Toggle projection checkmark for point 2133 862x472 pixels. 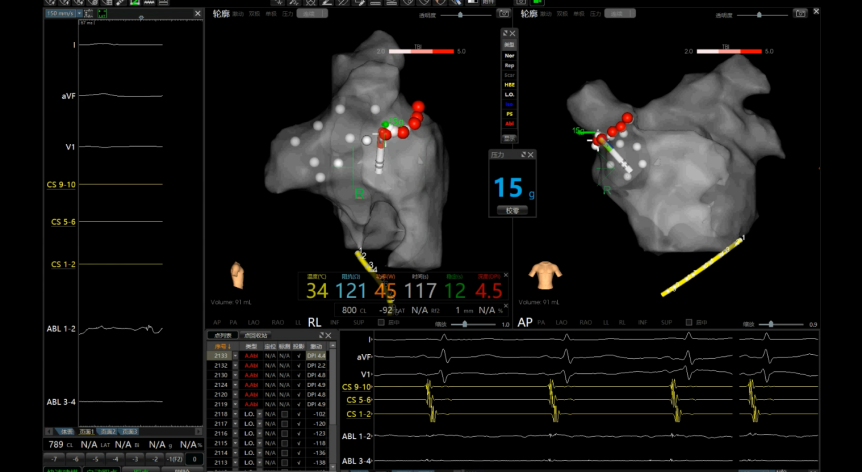299,356
